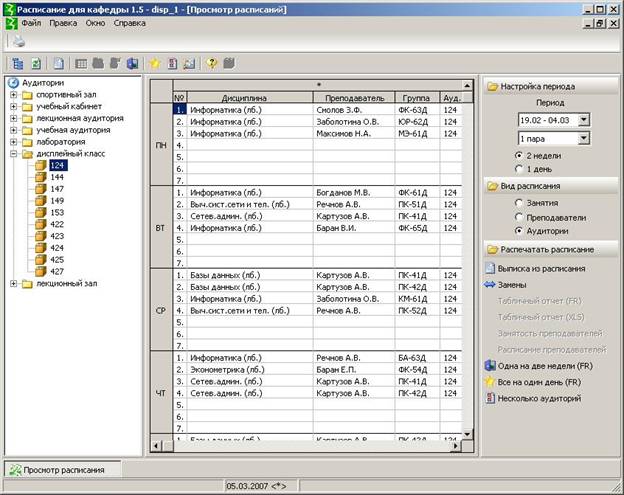This screenshot has height=495, width=624.
Task: Select 'Занятия' schedule view
Action: click(518, 202)
